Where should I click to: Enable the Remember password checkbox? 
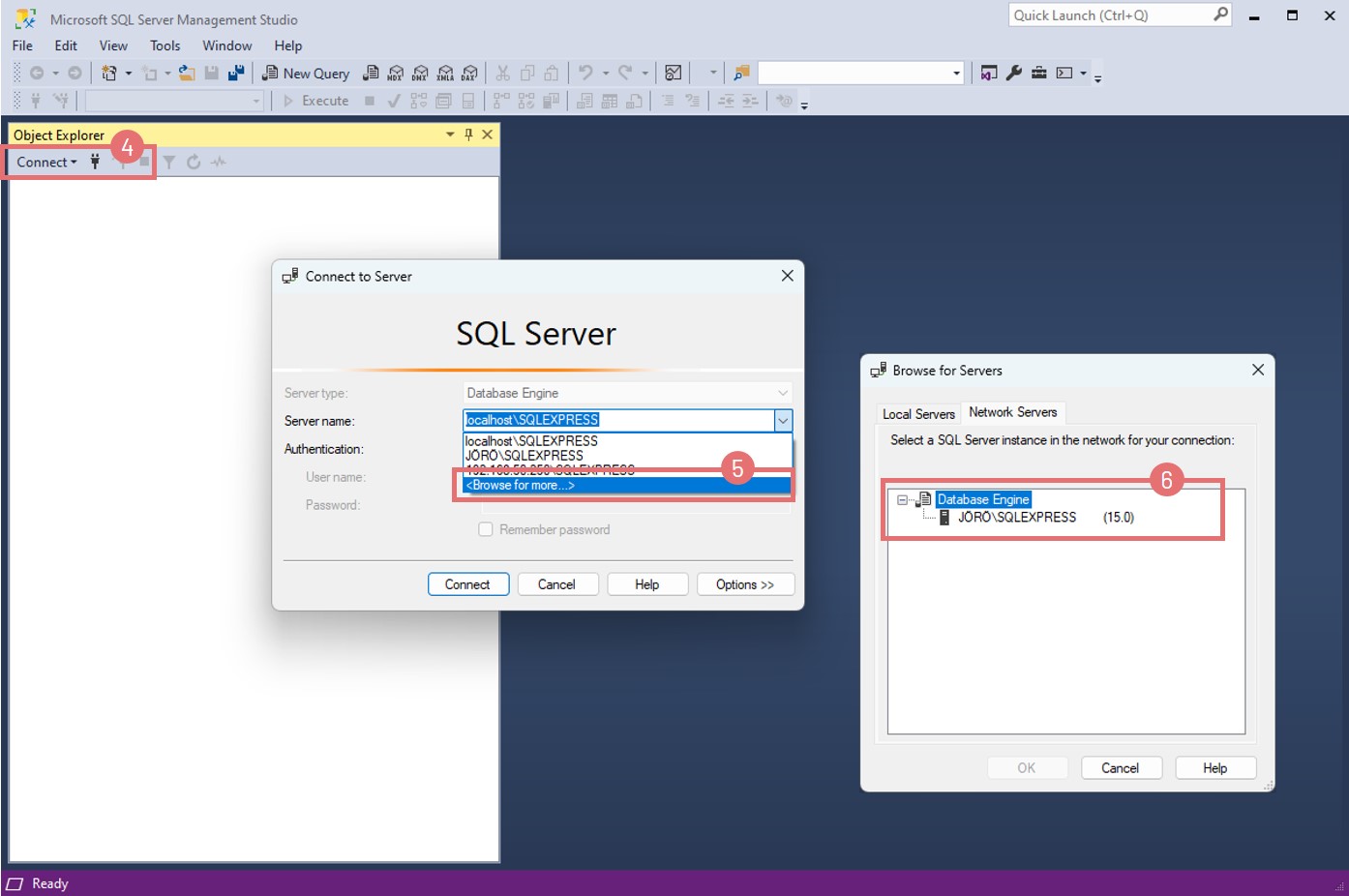coord(486,529)
